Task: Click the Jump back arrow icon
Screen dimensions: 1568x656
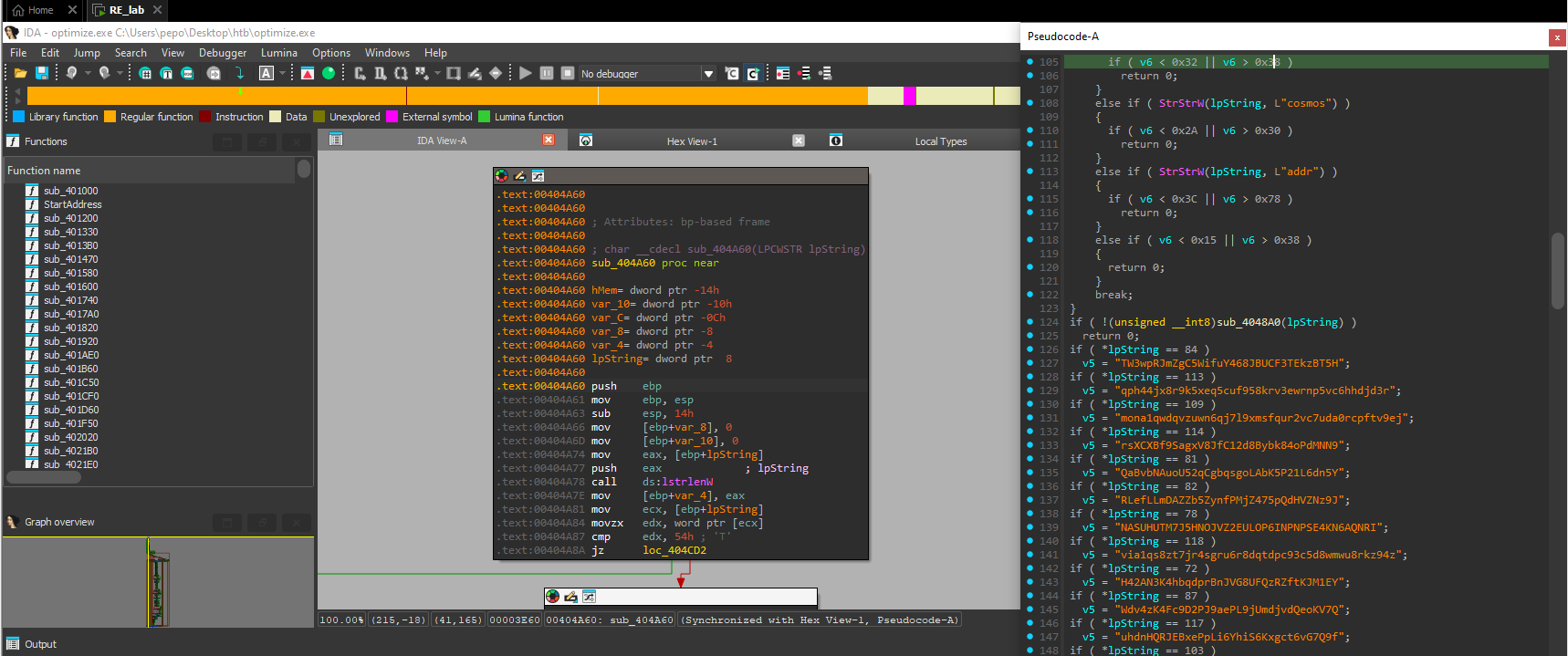Action: click(x=71, y=73)
